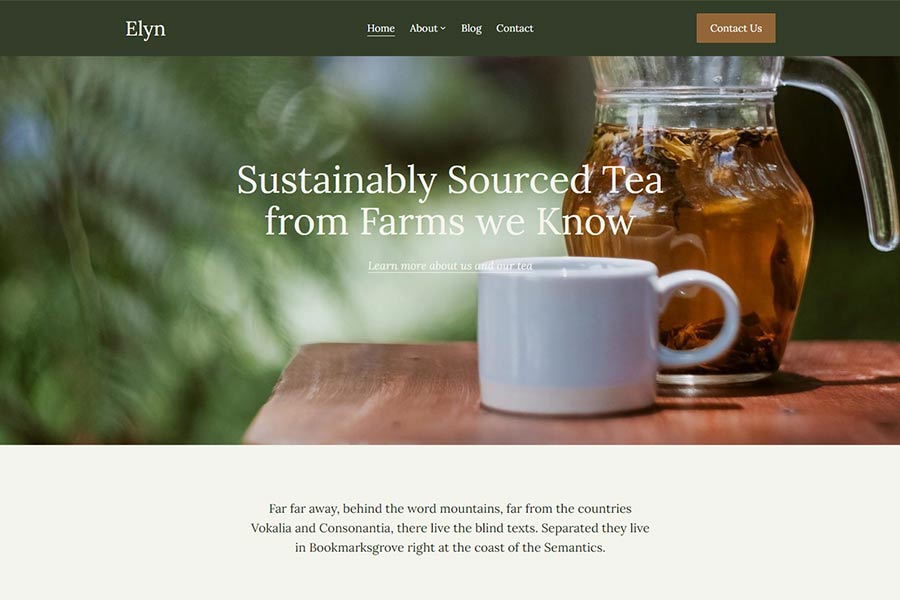Click the Far far away paragraph line
This screenshot has width=900, height=600.
click(x=450, y=509)
